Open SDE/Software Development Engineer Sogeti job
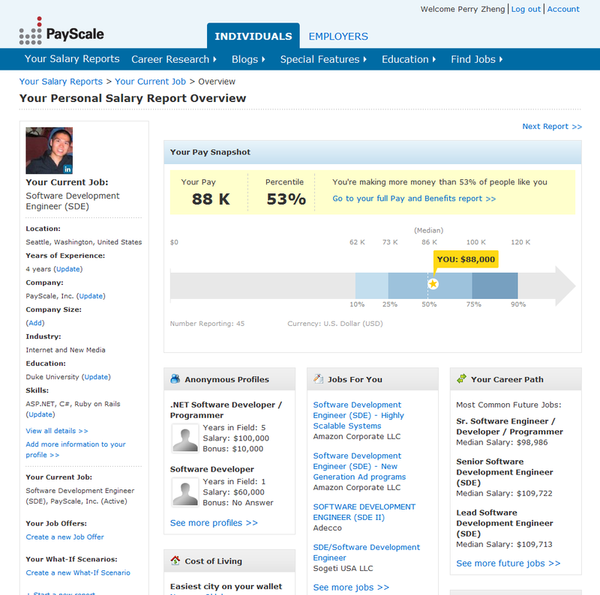 (366, 552)
